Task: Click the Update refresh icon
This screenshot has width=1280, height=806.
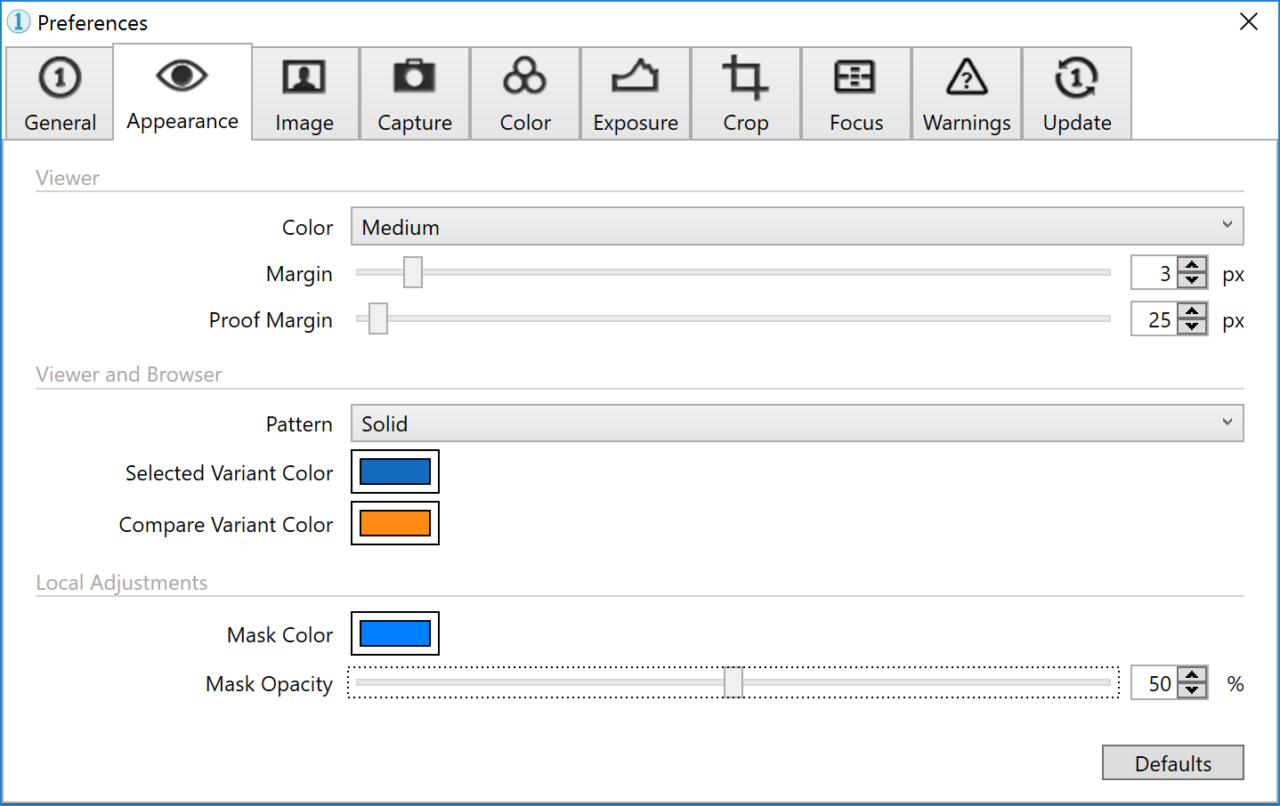Action: [x=1076, y=76]
